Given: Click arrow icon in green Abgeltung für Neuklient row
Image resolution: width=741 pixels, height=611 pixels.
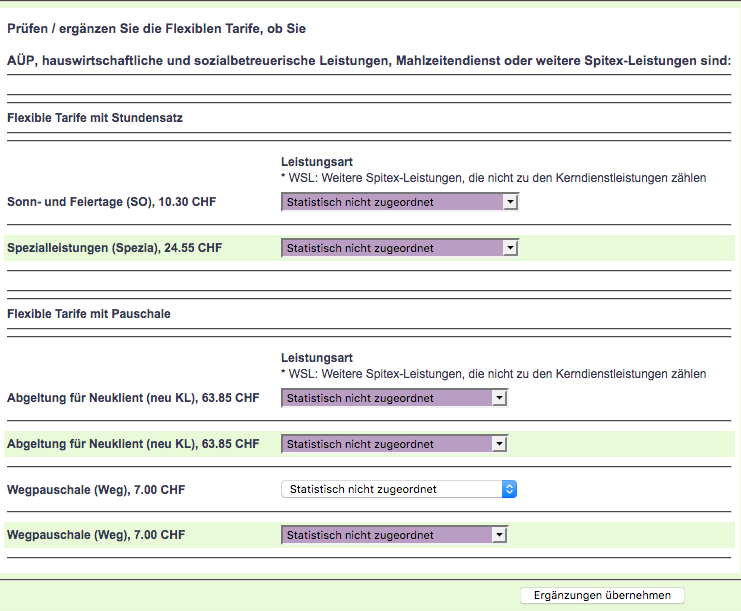Looking at the screenshot, I should 499,444.
